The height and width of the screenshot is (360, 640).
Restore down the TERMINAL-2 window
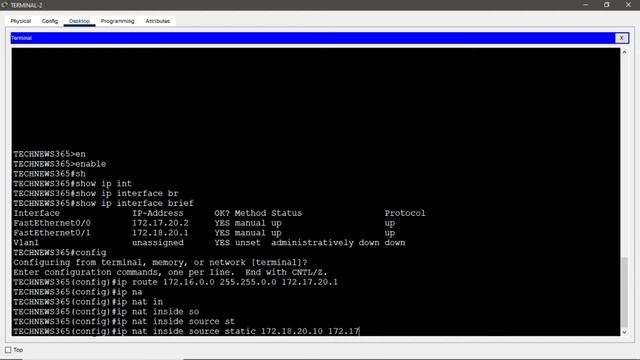607,5
